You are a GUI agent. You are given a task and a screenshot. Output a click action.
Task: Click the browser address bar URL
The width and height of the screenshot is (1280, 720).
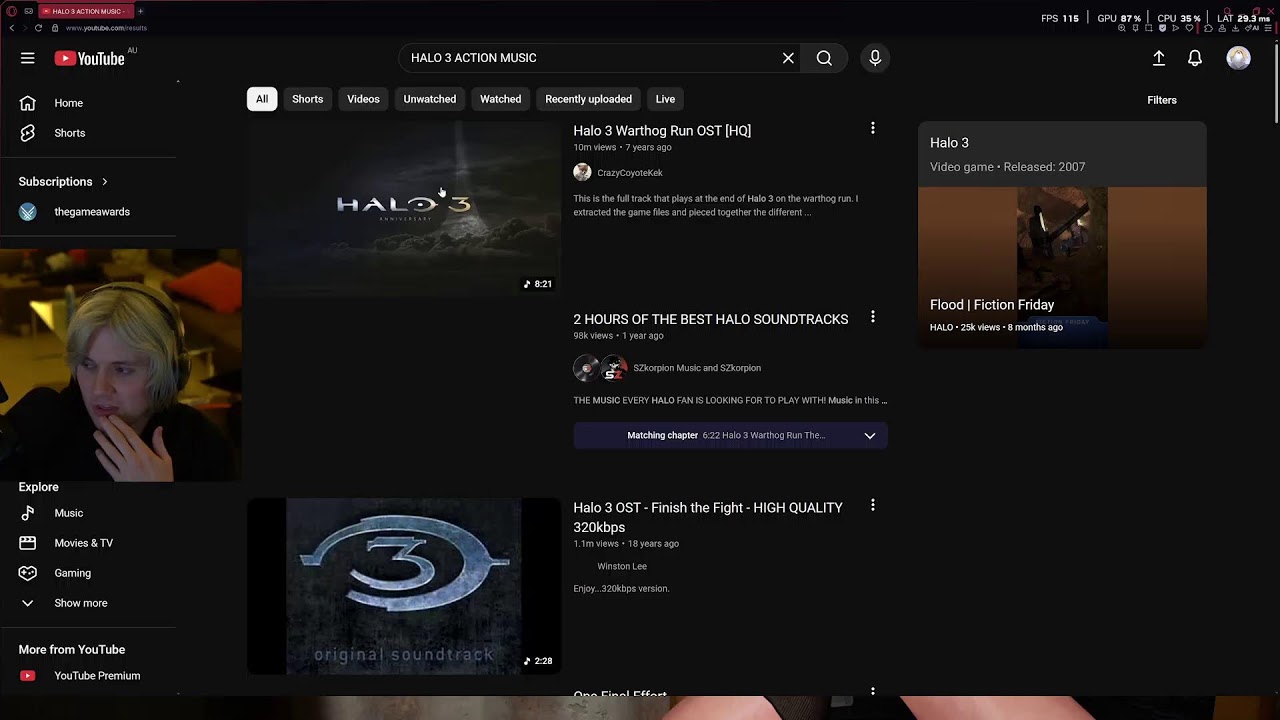(x=107, y=28)
